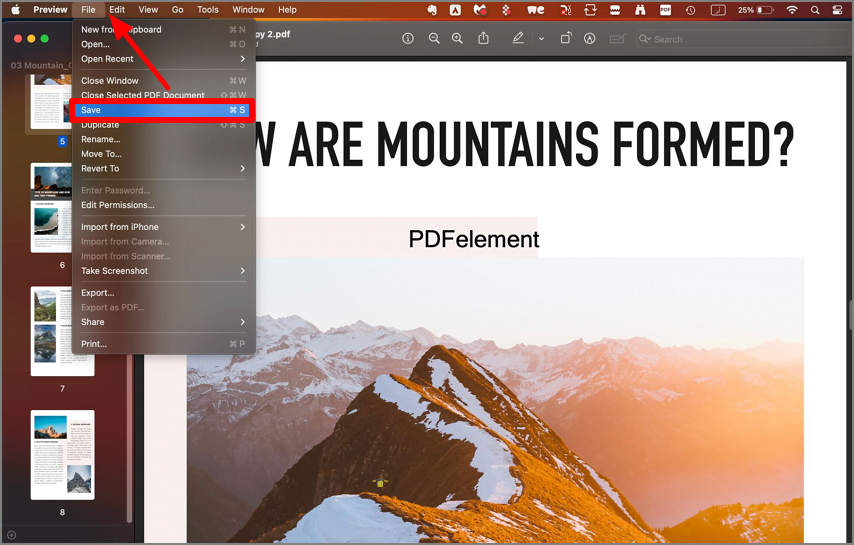Choose Export... from File menu
This screenshot has width=854, height=545.
[x=162, y=293]
